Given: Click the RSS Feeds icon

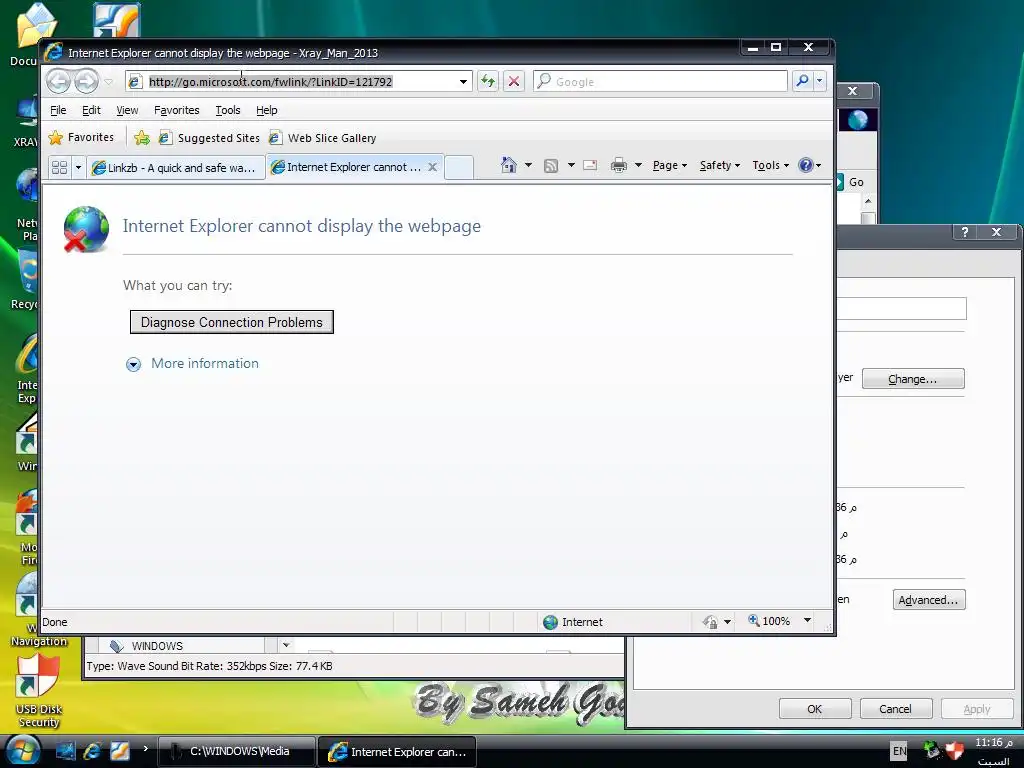Looking at the screenshot, I should pos(551,165).
